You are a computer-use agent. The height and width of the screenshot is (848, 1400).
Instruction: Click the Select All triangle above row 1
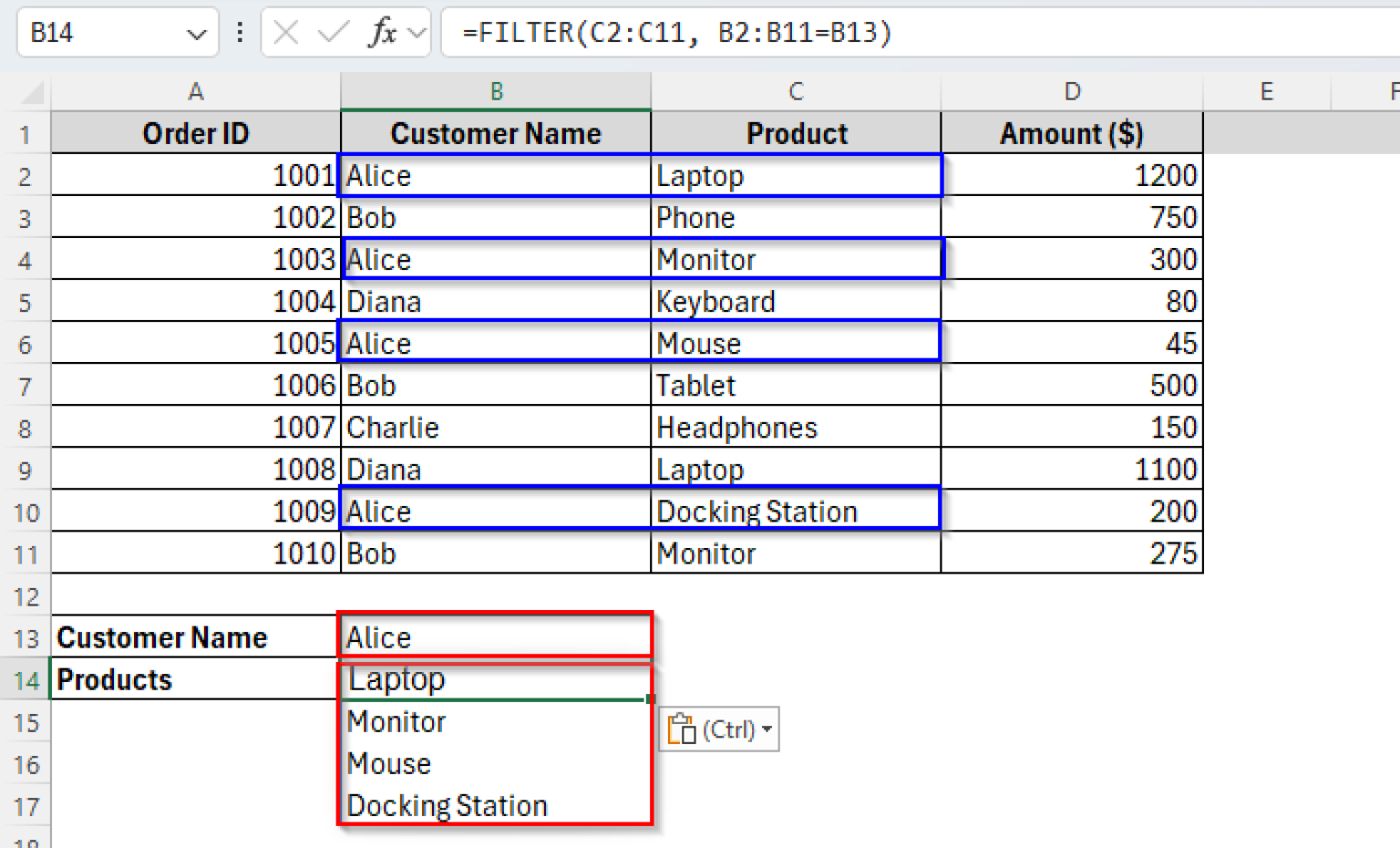coord(29,91)
